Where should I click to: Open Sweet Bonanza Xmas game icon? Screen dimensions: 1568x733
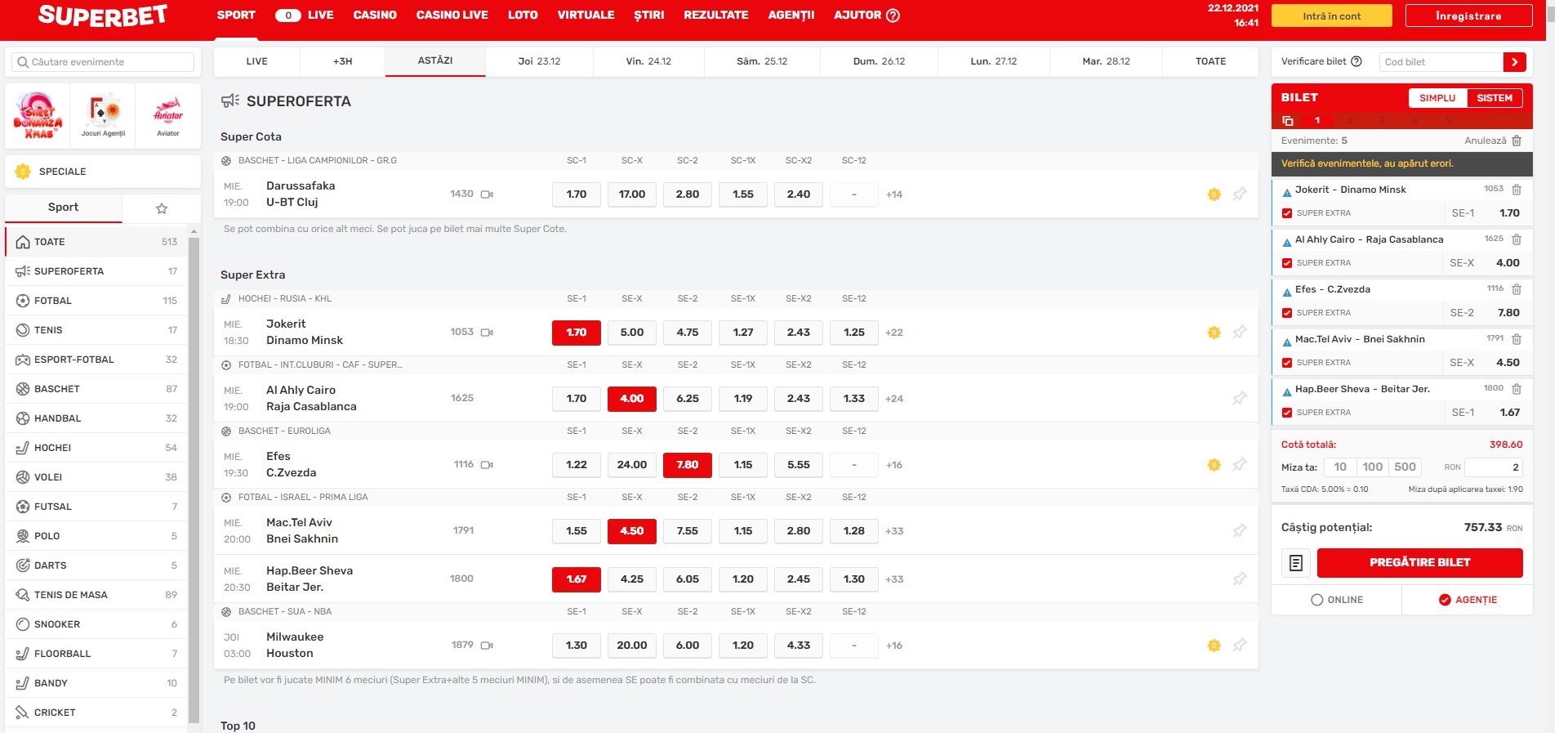[x=38, y=116]
